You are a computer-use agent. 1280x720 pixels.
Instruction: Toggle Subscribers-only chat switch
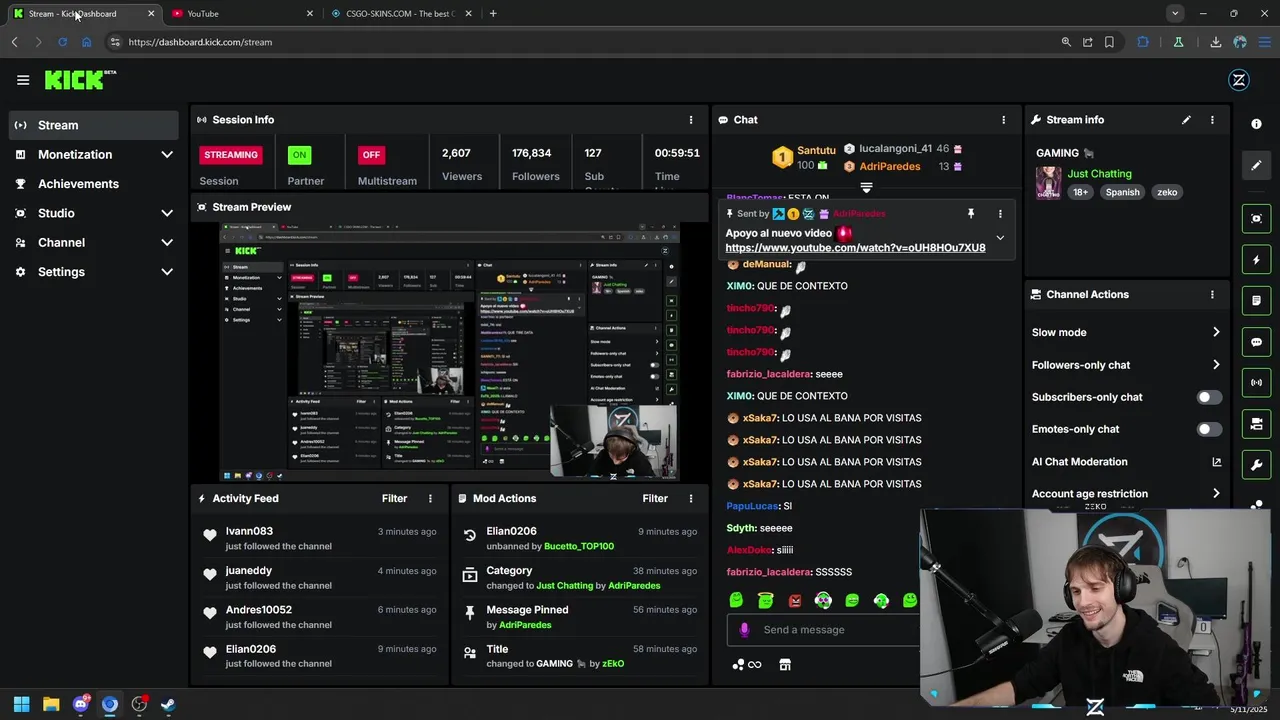click(x=1209, y=397)
